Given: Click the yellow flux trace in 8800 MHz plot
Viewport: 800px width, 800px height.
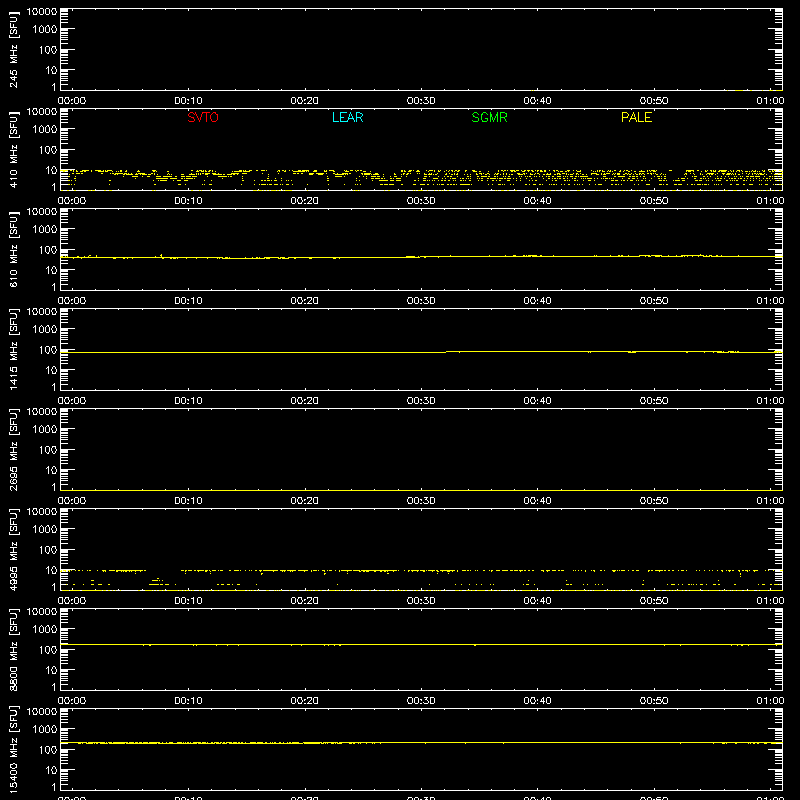Looking at the screenshot, I should click(x=421, y=644).
